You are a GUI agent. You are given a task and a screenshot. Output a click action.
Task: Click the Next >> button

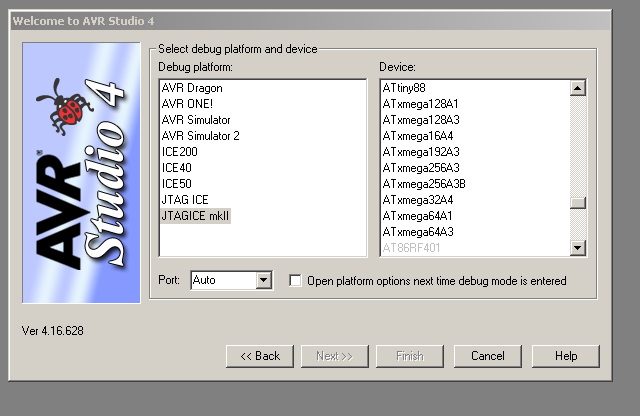pos(335,356)
